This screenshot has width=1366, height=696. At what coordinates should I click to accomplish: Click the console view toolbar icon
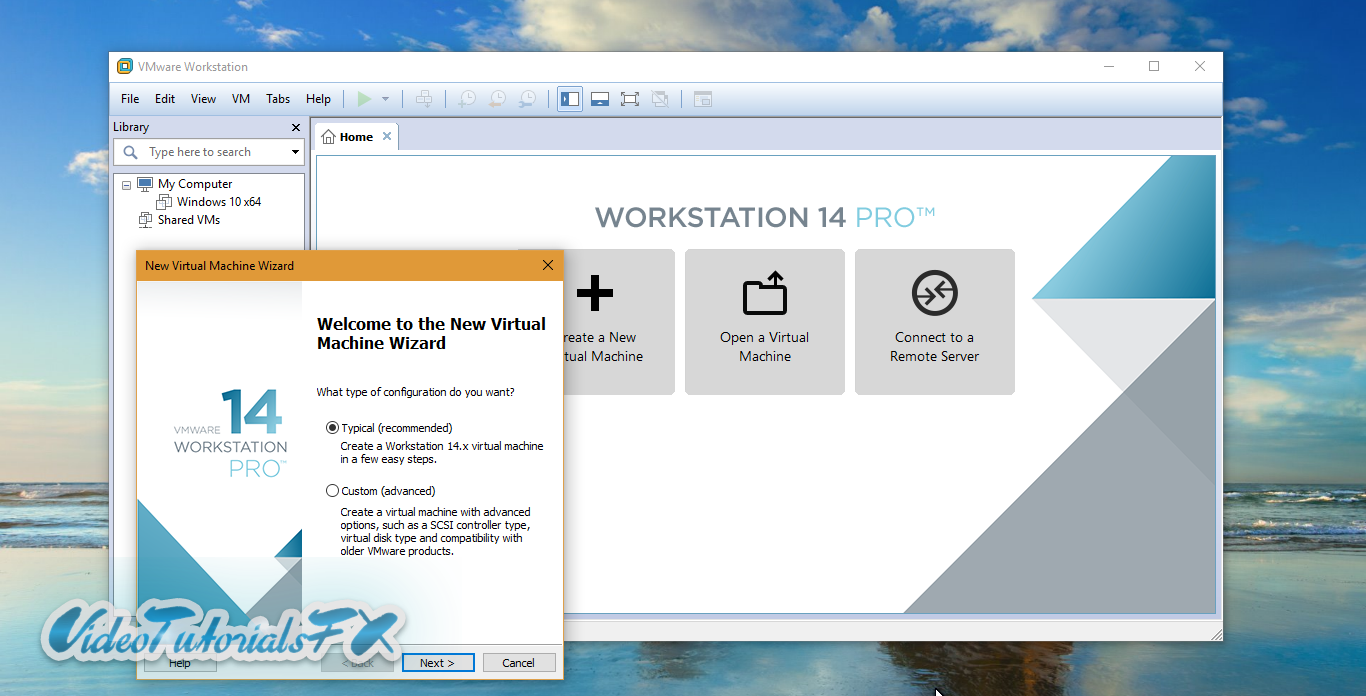(703, 99)
